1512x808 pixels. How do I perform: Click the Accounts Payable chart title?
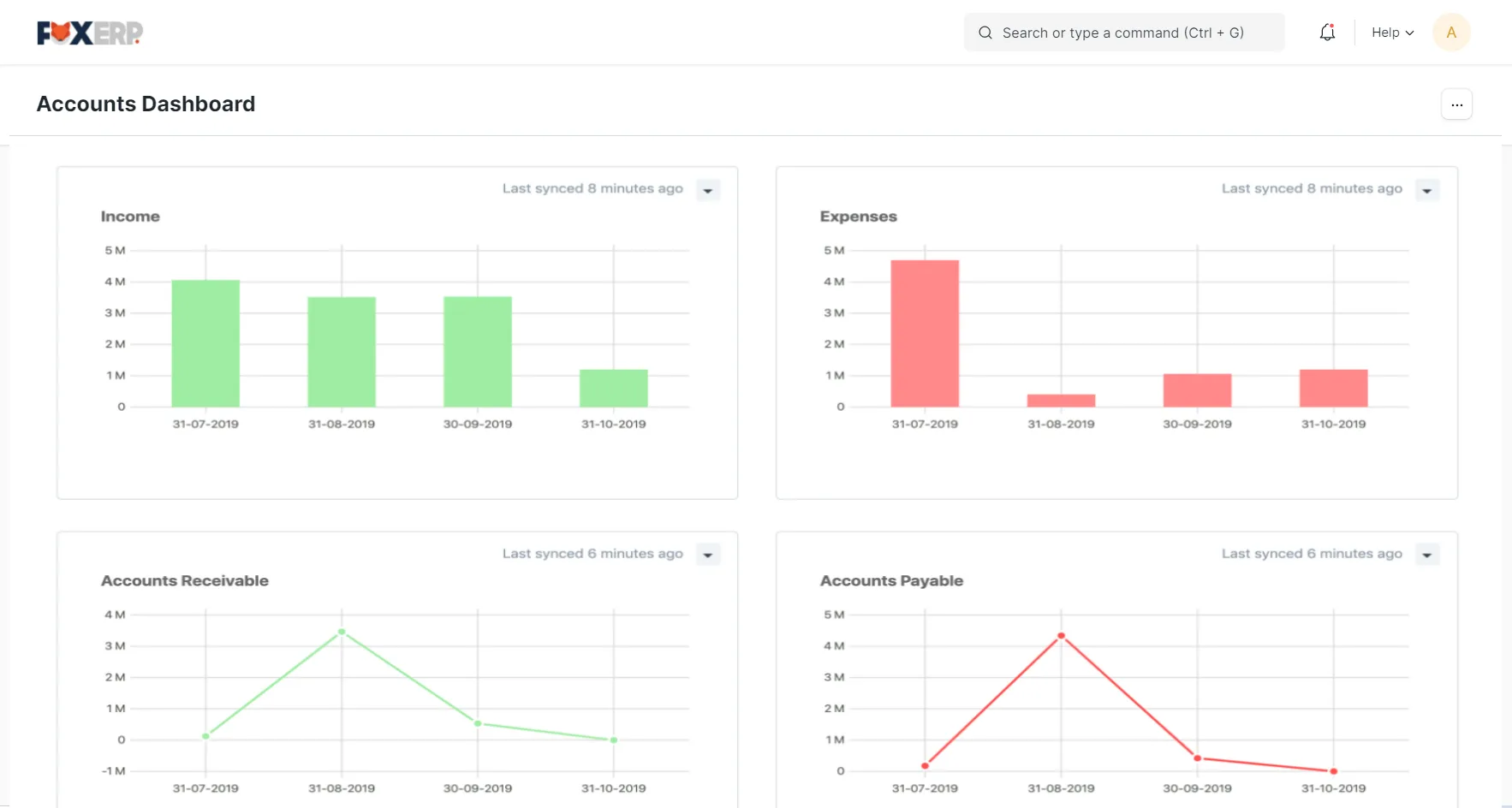tap(891, 581)
